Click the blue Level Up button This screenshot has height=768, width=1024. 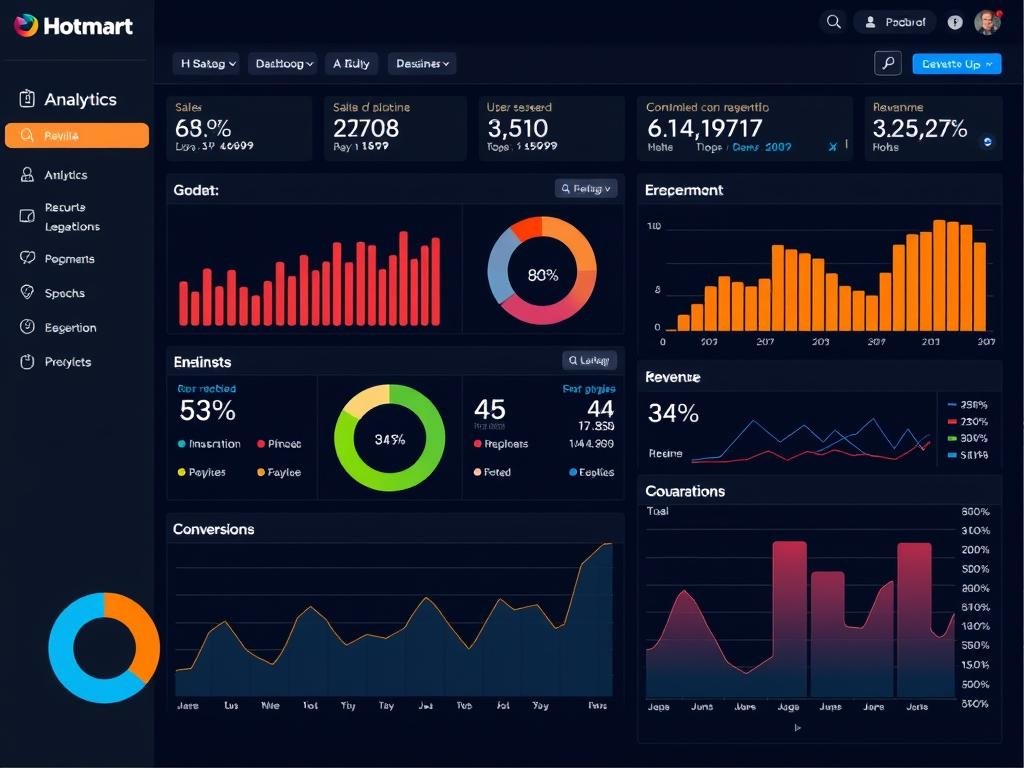pos(956,63)
